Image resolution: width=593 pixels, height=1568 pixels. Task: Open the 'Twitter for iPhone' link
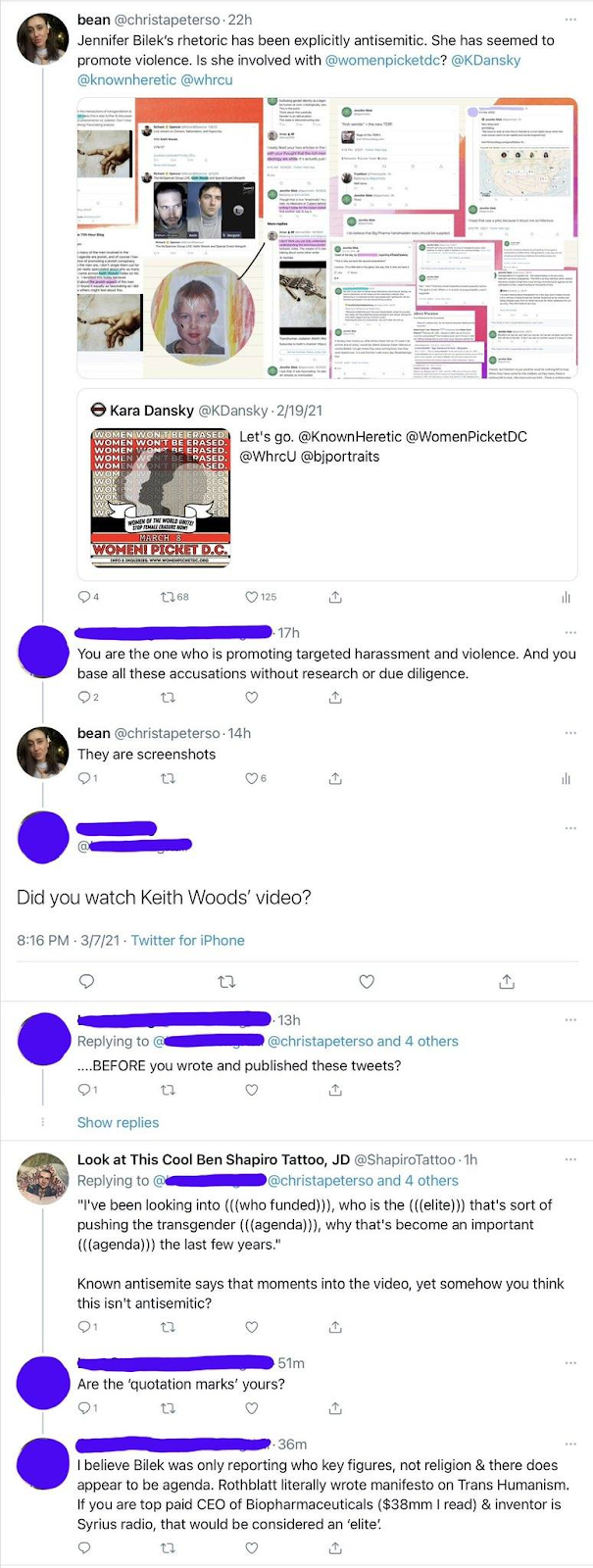pyautogui.click(x=187, y=940)
